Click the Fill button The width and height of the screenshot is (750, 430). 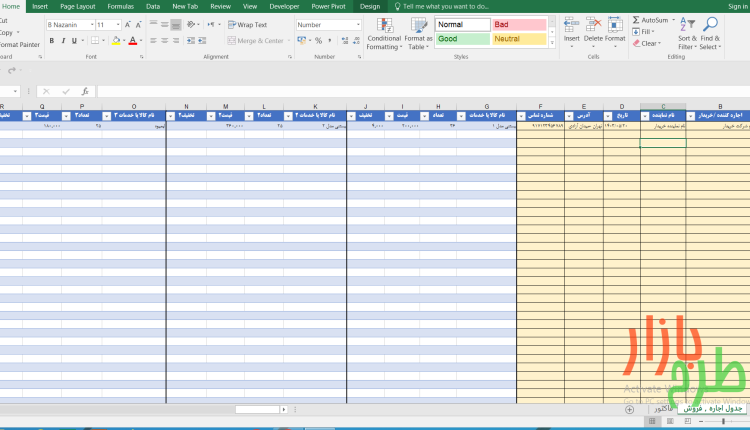[643, 32]
